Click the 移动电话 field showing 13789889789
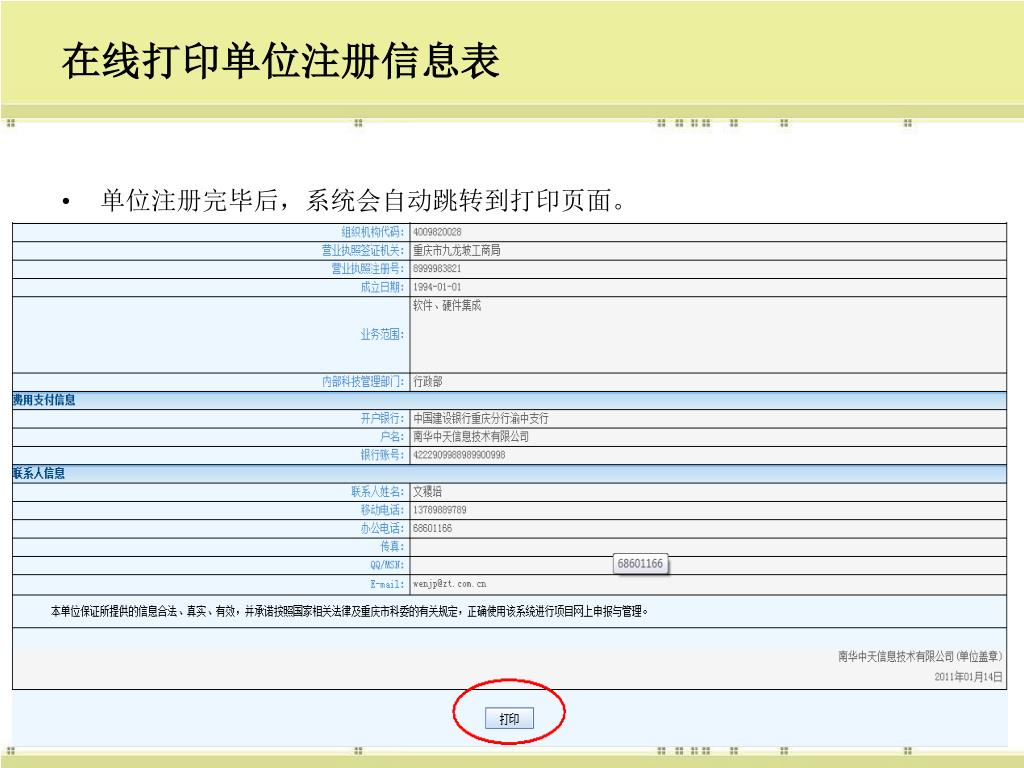Viewport: 1024px width, 768px height. 439,510
